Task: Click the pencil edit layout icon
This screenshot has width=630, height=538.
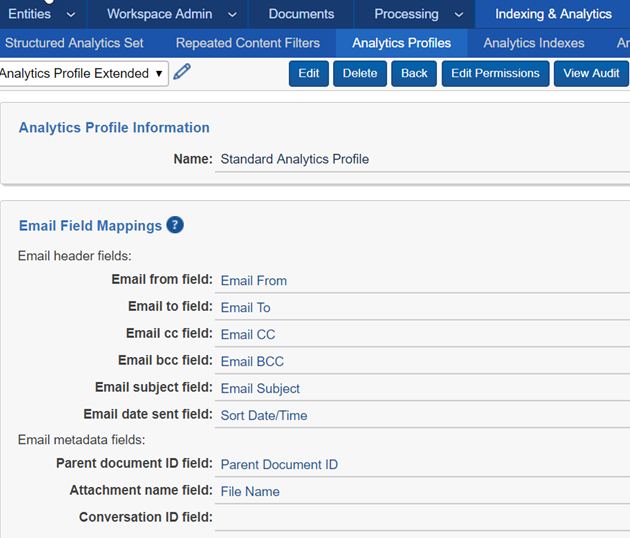Action: click(182, 72)
